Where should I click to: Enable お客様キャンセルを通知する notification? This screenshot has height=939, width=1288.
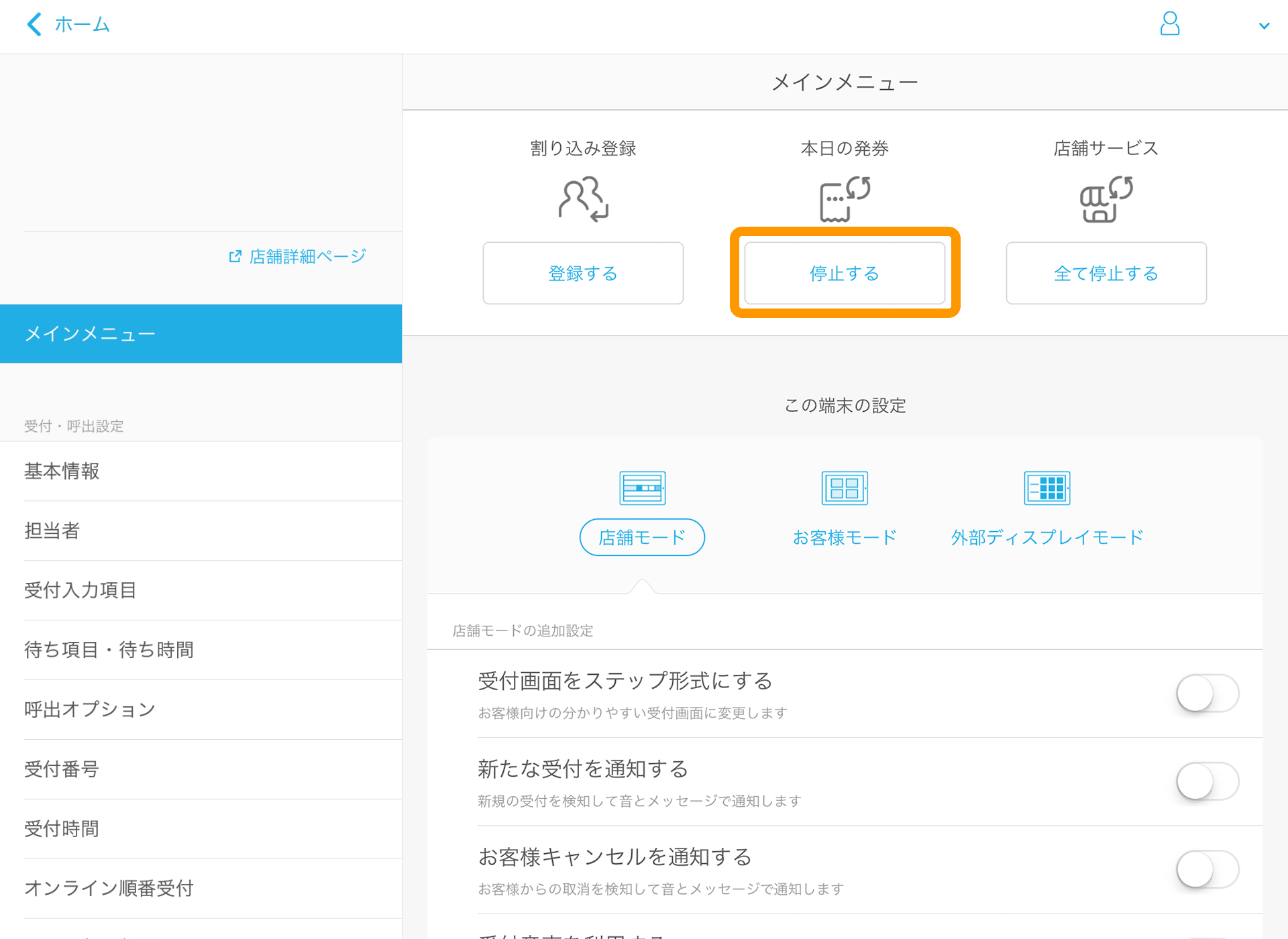(x=1207, y=869)
